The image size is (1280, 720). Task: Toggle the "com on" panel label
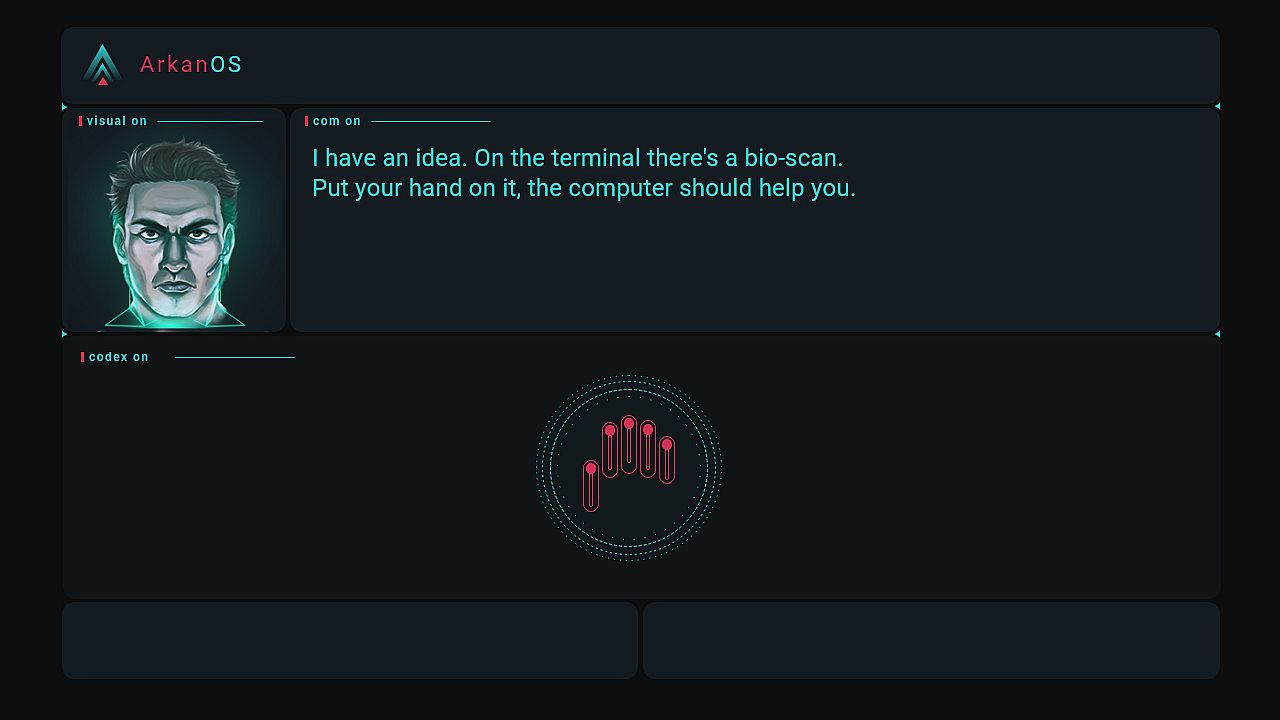336,121
